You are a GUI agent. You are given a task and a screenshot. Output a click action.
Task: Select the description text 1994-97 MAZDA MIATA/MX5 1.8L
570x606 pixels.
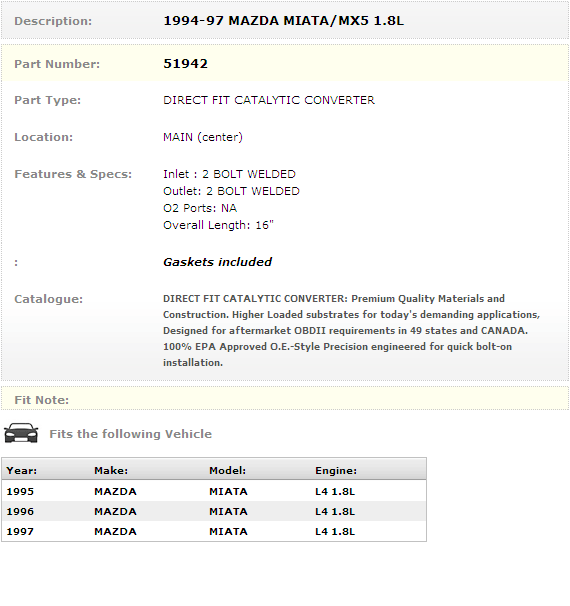click(284, 21)
